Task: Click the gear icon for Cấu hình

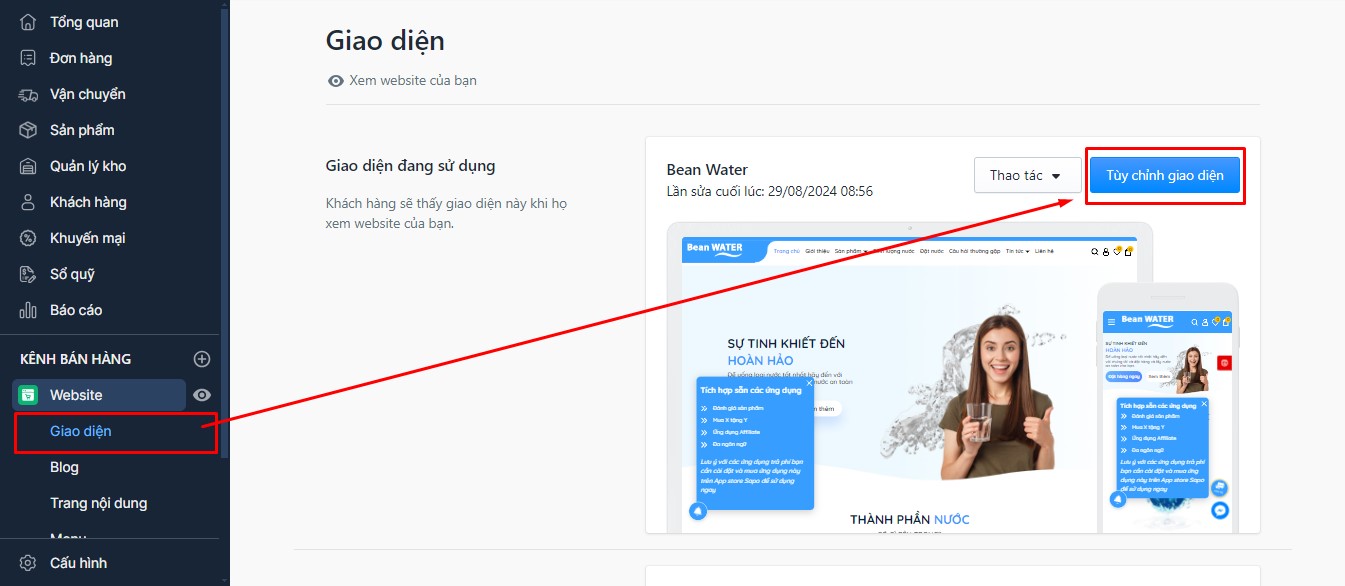Action: click(28, 563)
